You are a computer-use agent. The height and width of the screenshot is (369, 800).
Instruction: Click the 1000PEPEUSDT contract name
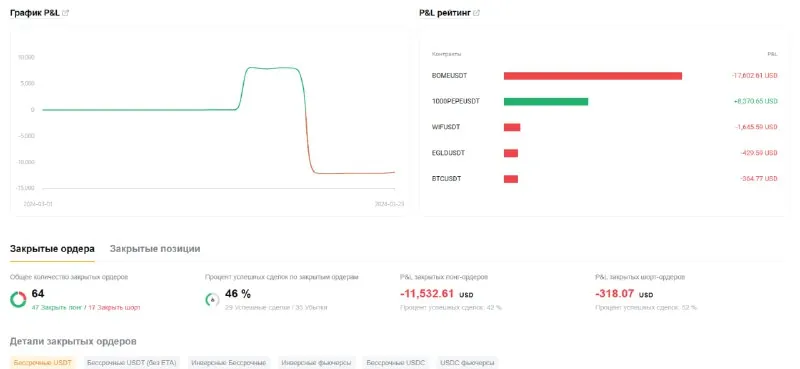tap(456, 102)
